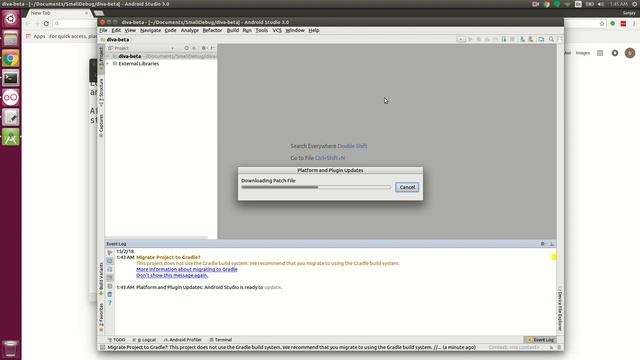The image size is (640, 360).
Task: Open More information about migrating to Gradle link
Action: click(187, 269)
